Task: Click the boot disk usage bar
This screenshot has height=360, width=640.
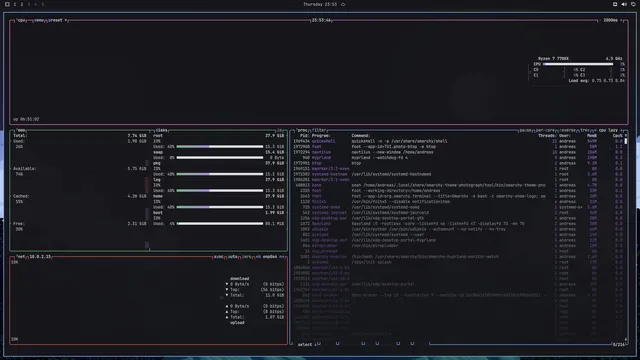Action: click(220, 224)
